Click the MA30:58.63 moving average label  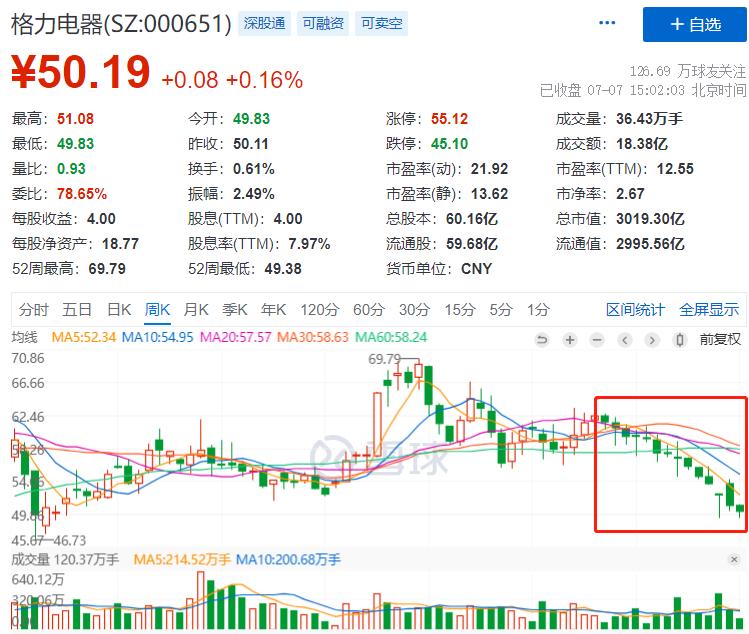pos(313,337)
